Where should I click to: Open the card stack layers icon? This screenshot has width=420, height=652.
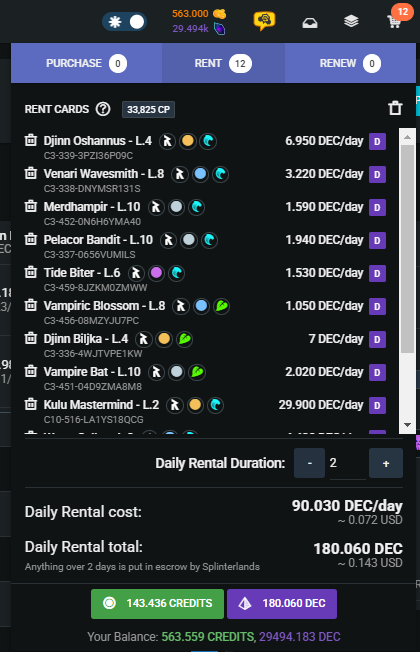click(351, 21)
